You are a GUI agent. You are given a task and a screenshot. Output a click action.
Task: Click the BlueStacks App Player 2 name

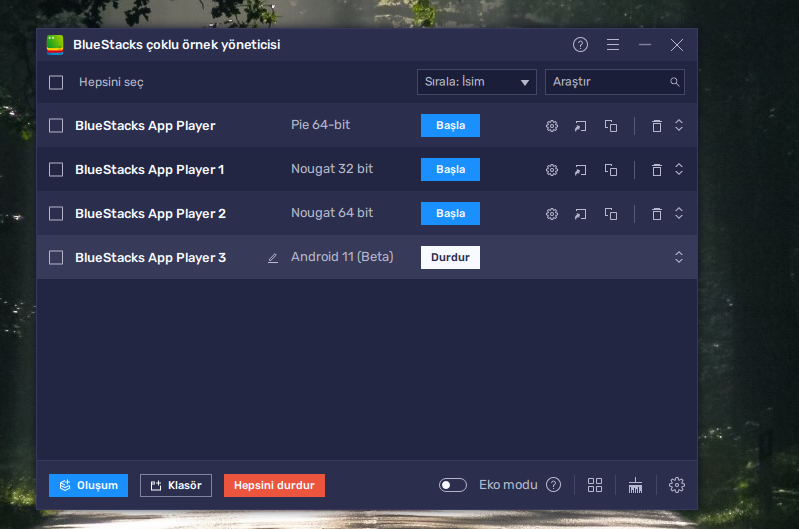[x=150, y=214]
